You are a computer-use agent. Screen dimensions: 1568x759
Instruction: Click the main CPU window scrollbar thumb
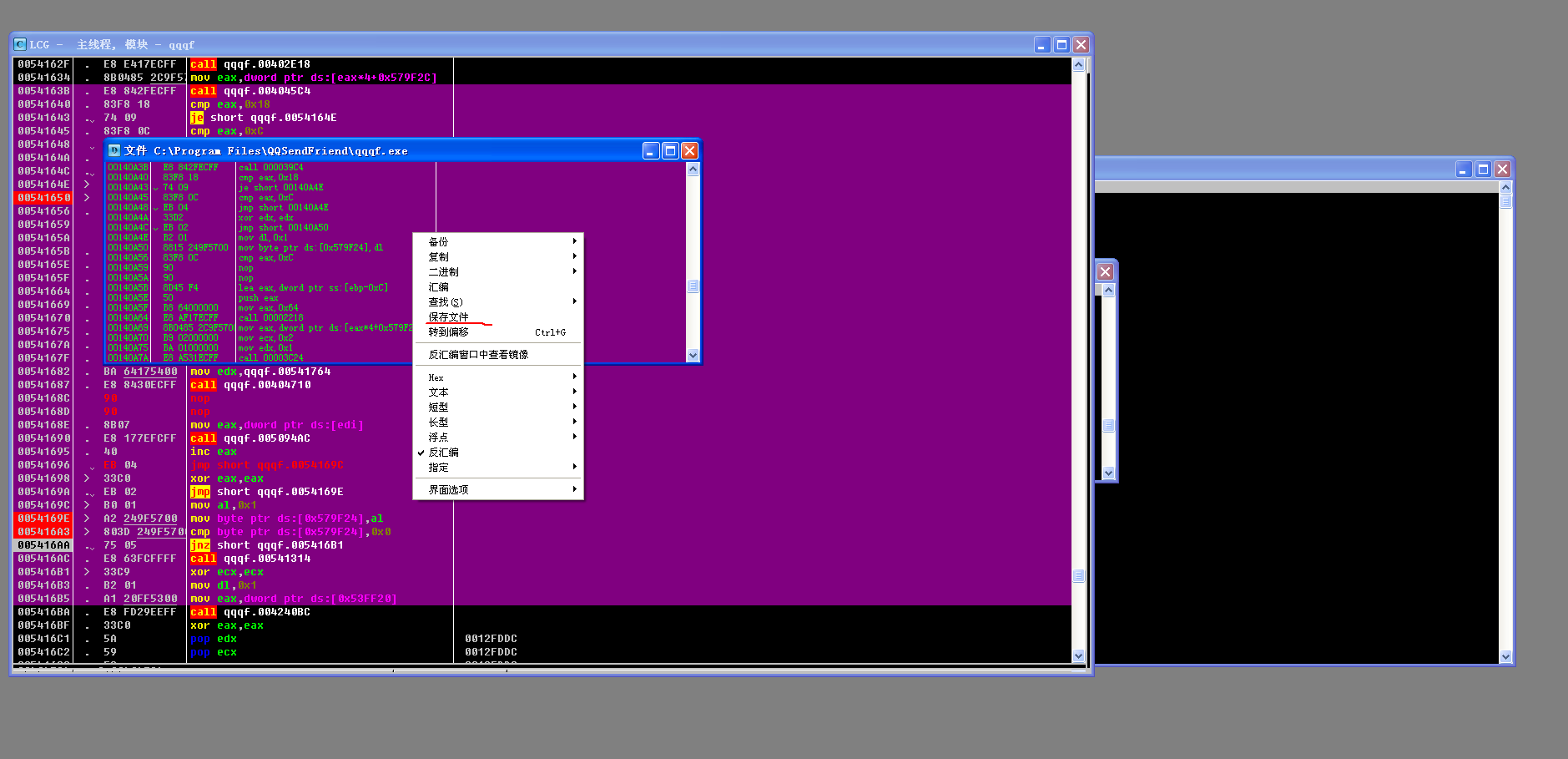(x=1078, y=576)
